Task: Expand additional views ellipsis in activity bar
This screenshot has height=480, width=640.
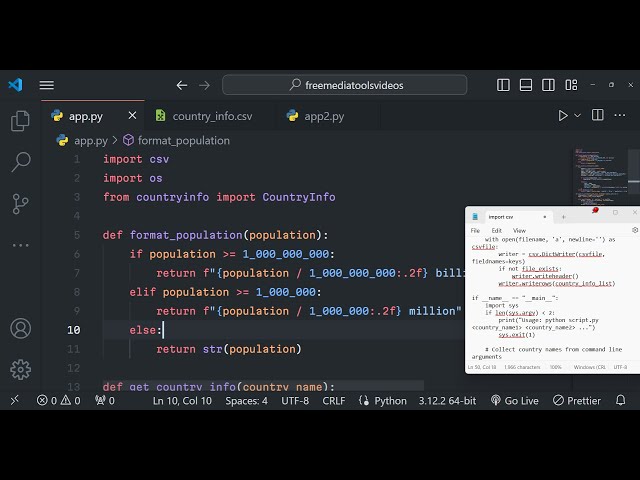Action: (20, 245)
